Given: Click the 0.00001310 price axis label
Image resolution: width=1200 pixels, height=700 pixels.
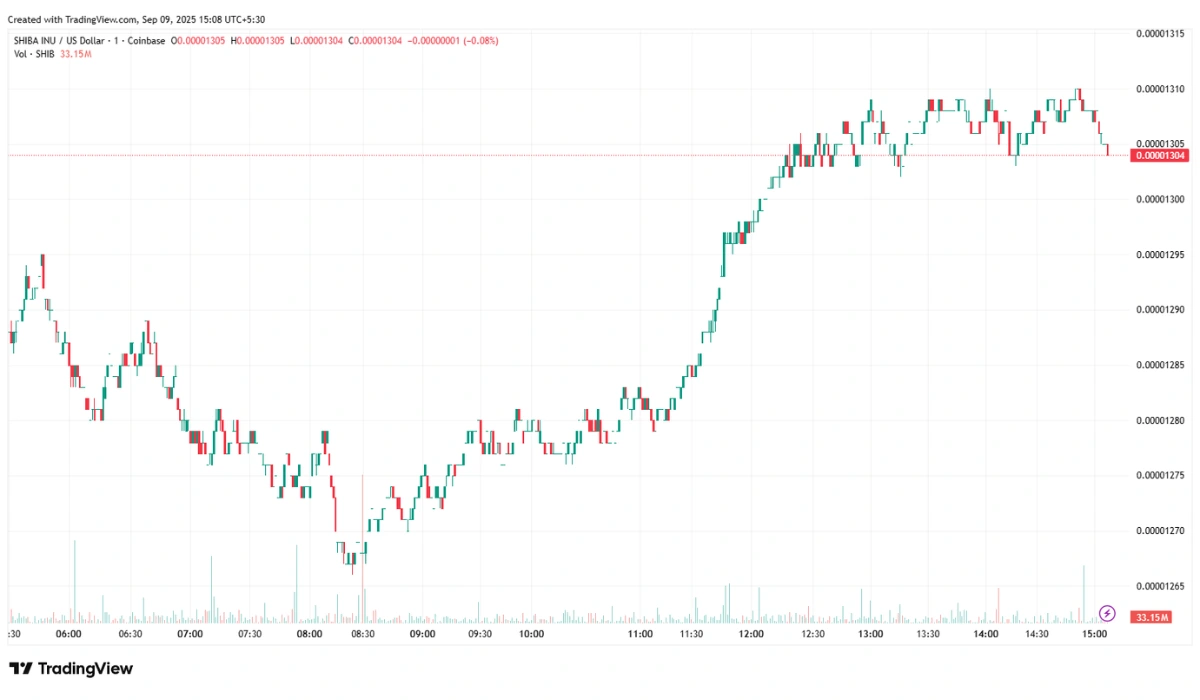Looking at the screenshot, I should pyautogui.click(x=1160, y=89).
